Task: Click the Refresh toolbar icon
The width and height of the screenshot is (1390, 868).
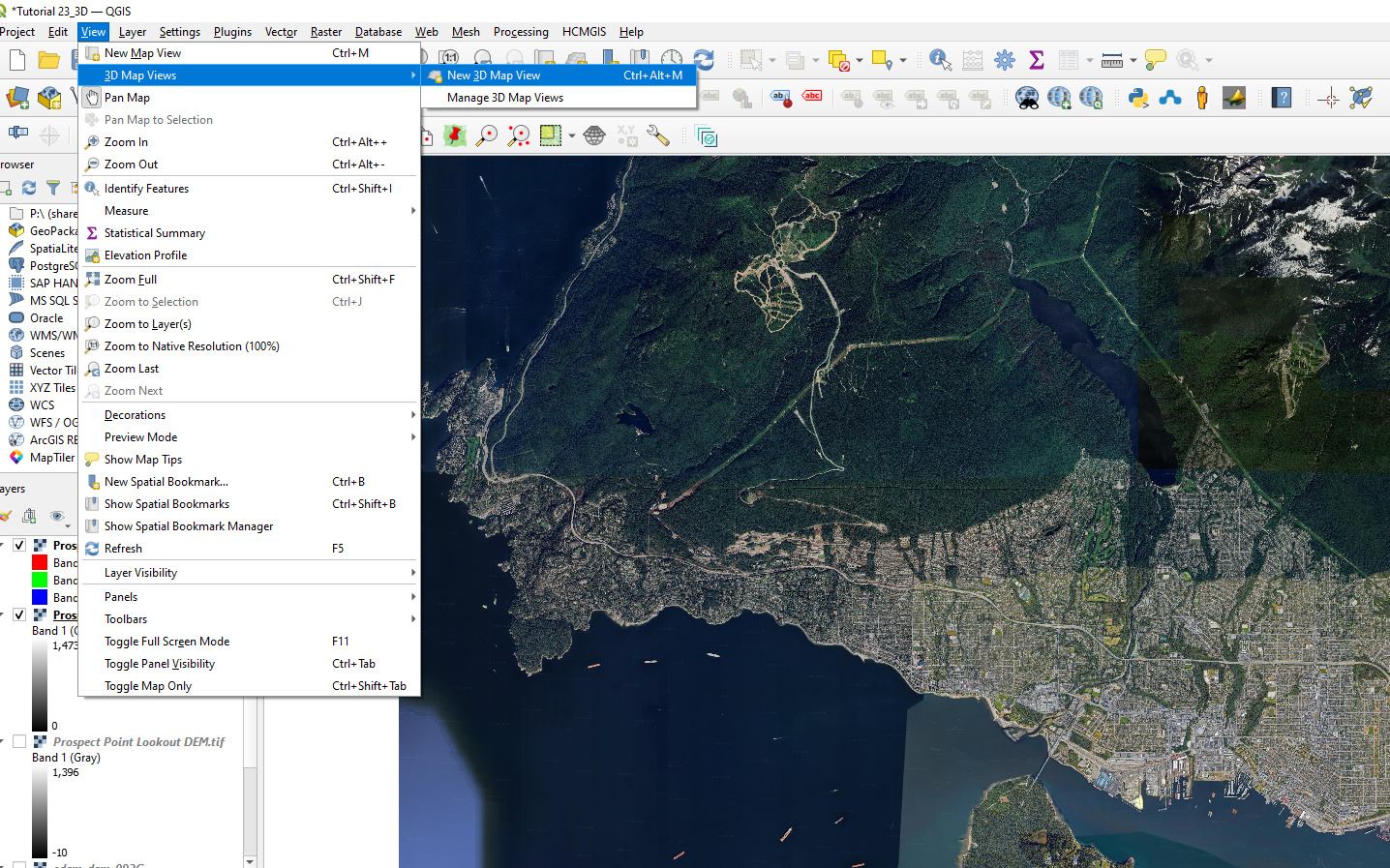Action: pos(704,60)
